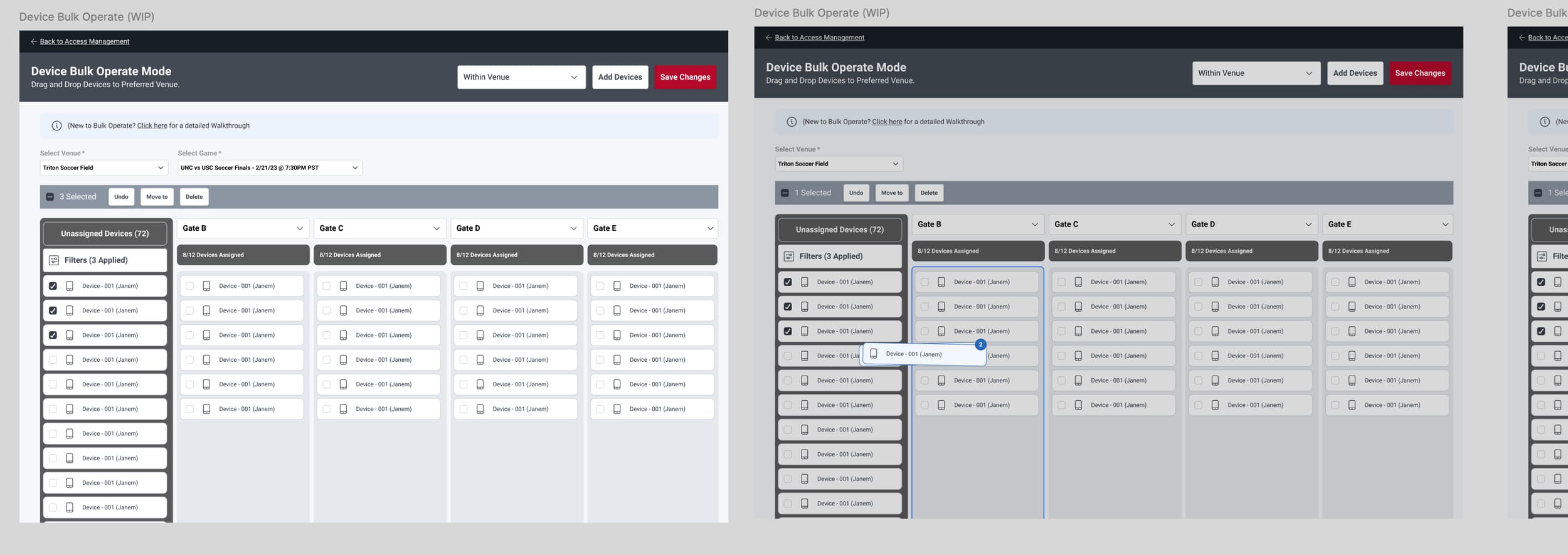Toggle the '1 Selected' select-all checkbox in the middle frame

click(x=785, y=193)
